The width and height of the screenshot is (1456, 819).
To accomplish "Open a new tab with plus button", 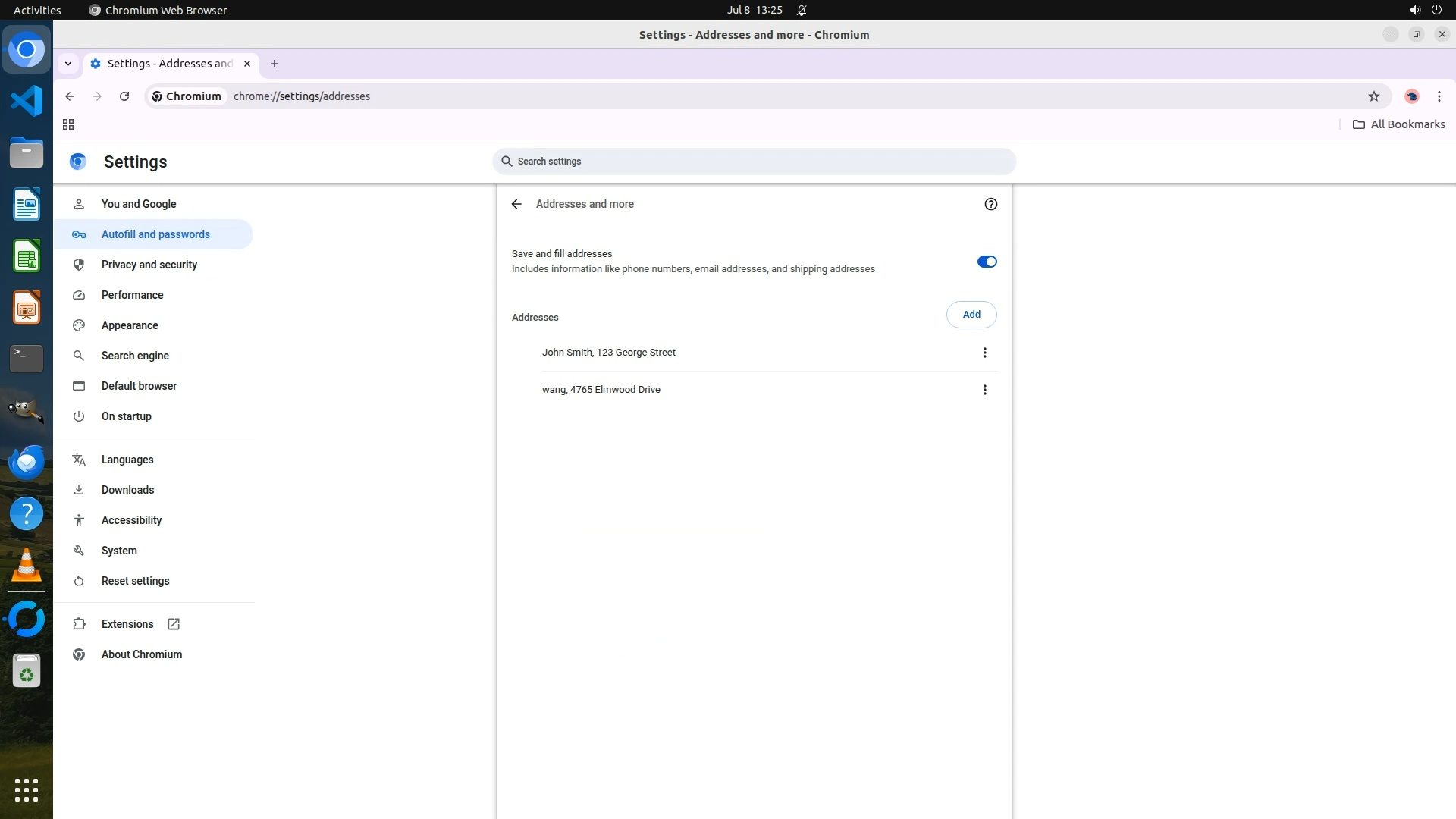I will pyautogui.click(x=275, y=64).
